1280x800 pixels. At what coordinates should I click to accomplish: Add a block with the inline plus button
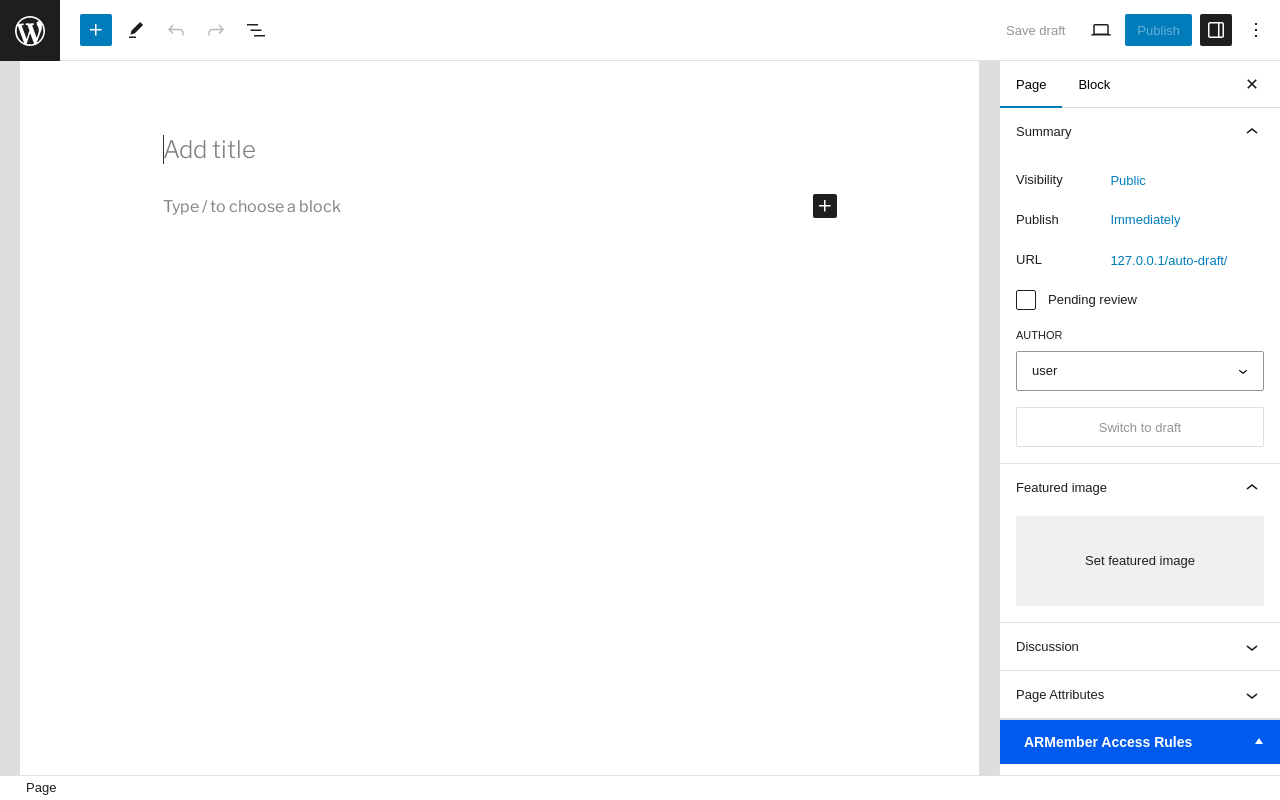(825, 206)
